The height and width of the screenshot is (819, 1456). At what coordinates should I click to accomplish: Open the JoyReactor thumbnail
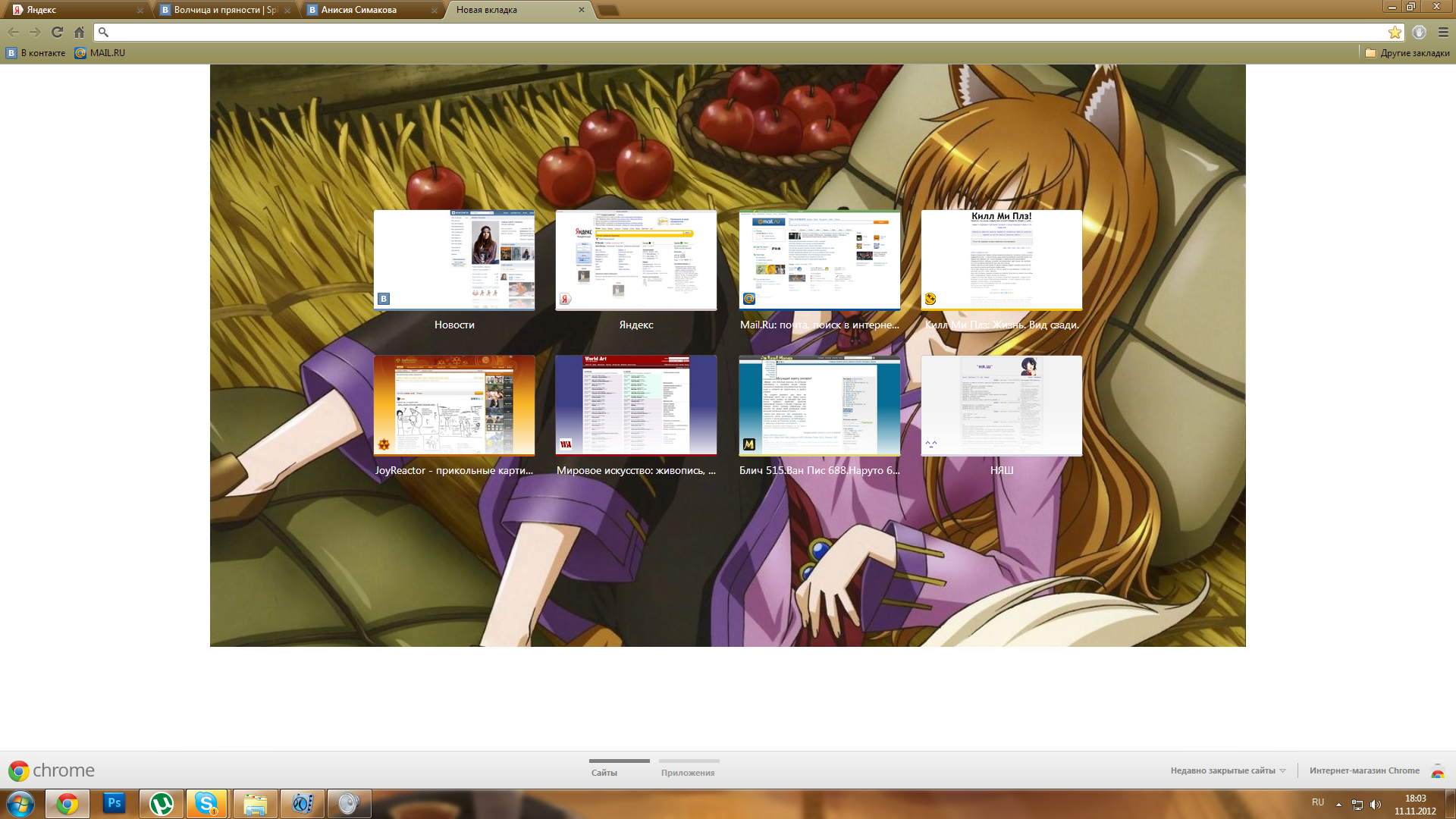click(x=454, y=406)
